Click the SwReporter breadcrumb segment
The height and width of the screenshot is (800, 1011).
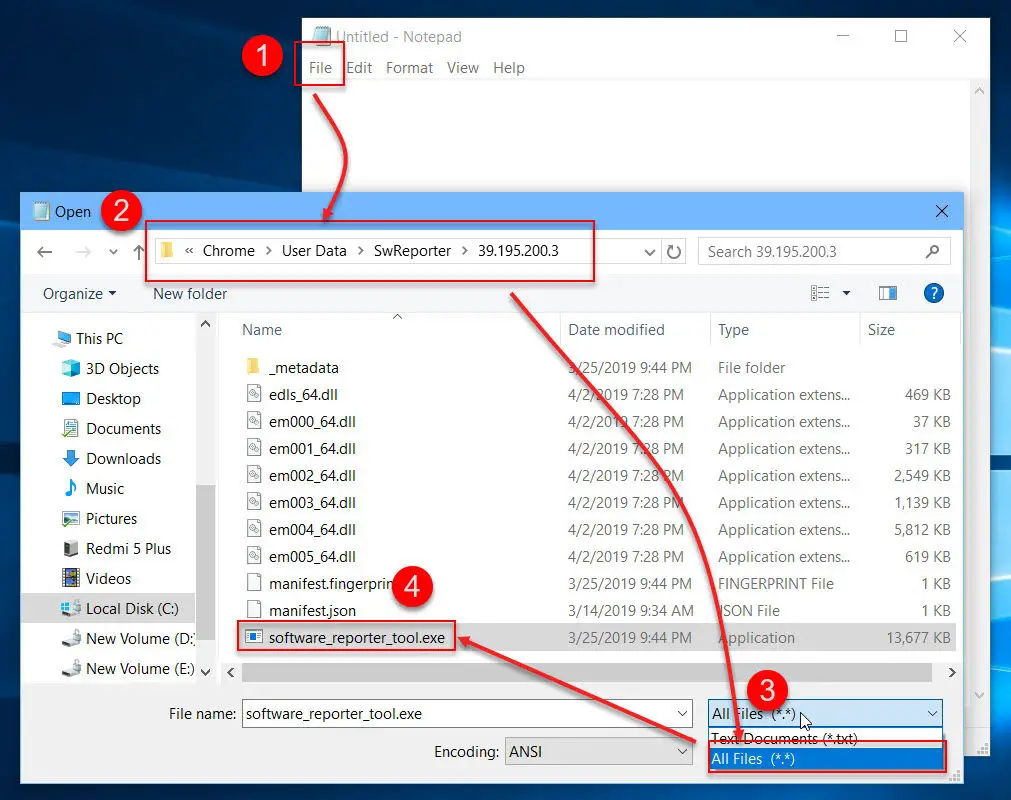coord(412,251)
